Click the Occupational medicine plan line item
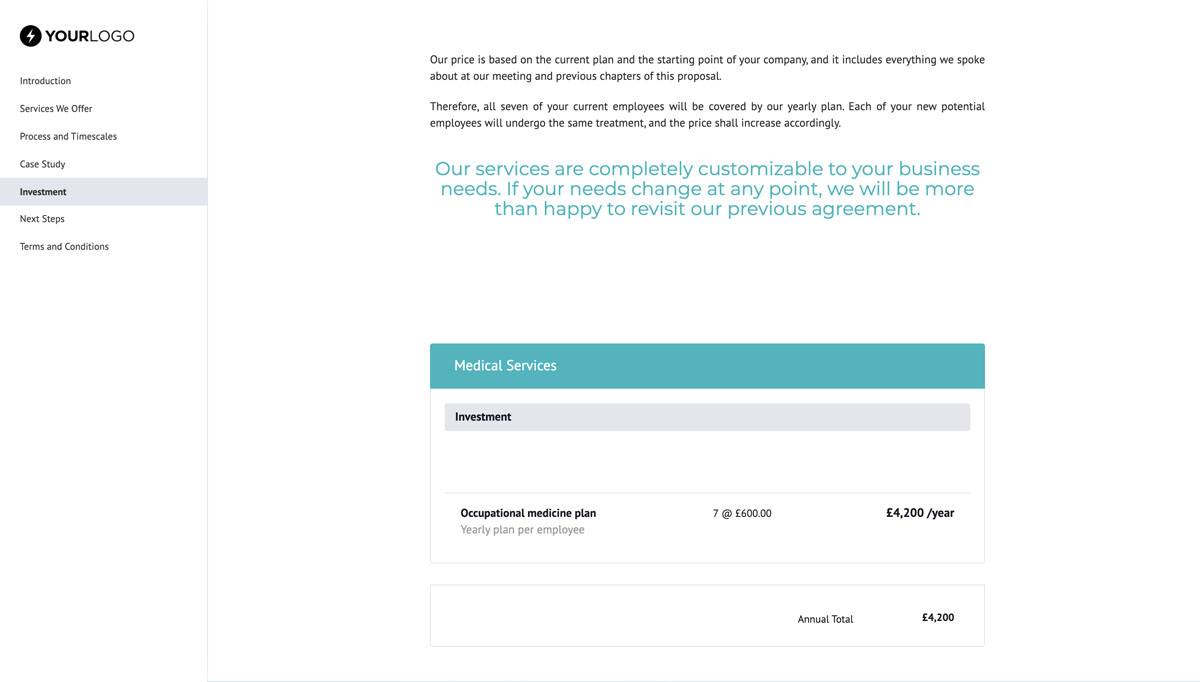This screenshot has width=1200, height=682. 528,512
